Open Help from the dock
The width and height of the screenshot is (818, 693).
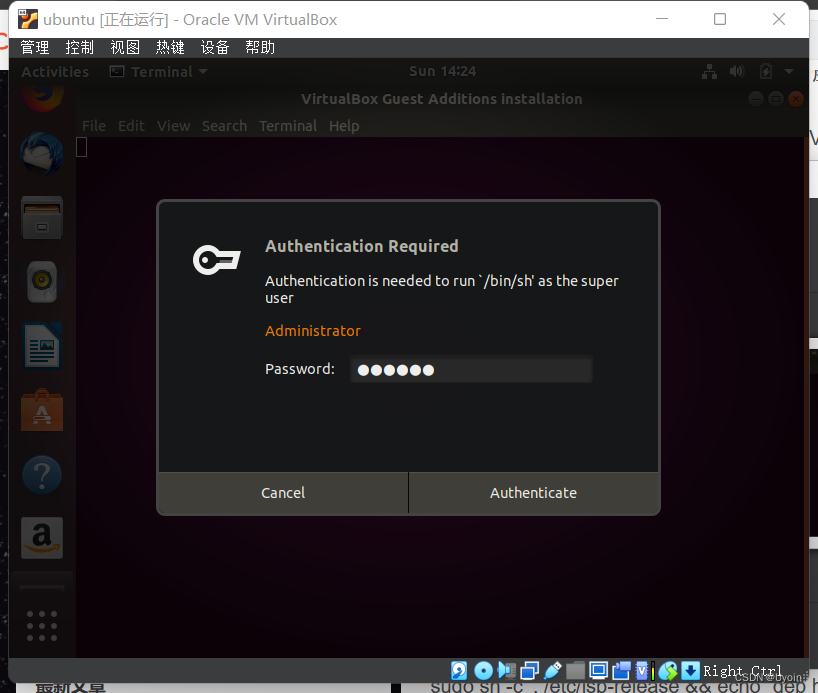tap(42, 475)
